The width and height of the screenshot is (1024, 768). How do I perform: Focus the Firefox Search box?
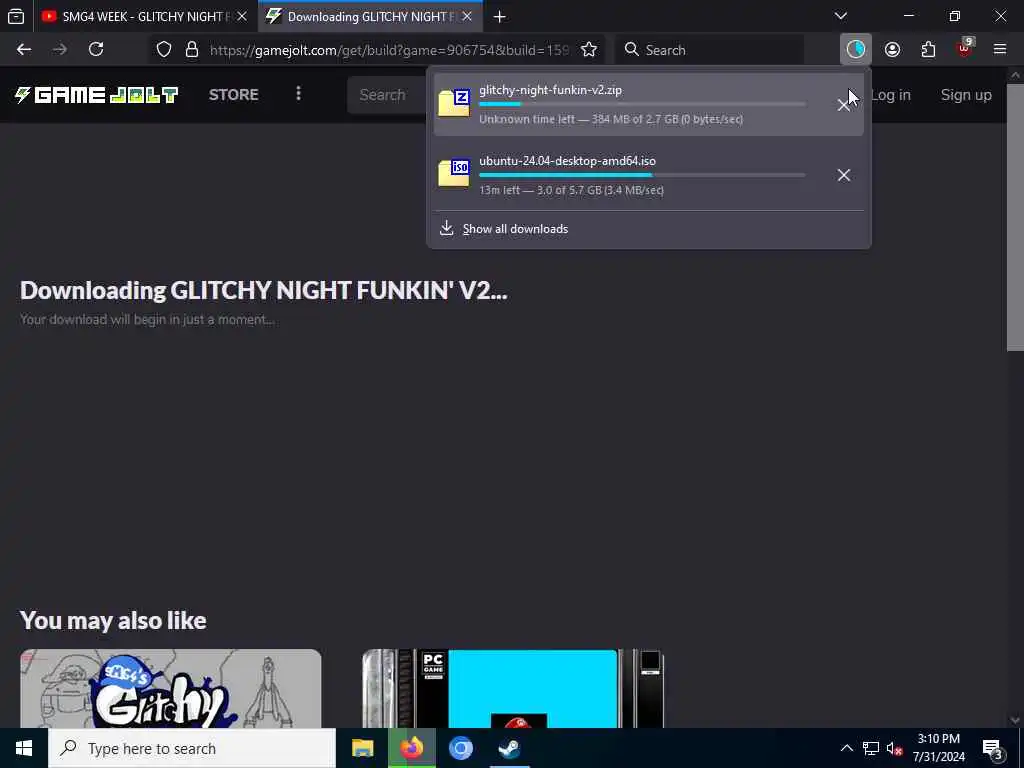tap(711, 50)
